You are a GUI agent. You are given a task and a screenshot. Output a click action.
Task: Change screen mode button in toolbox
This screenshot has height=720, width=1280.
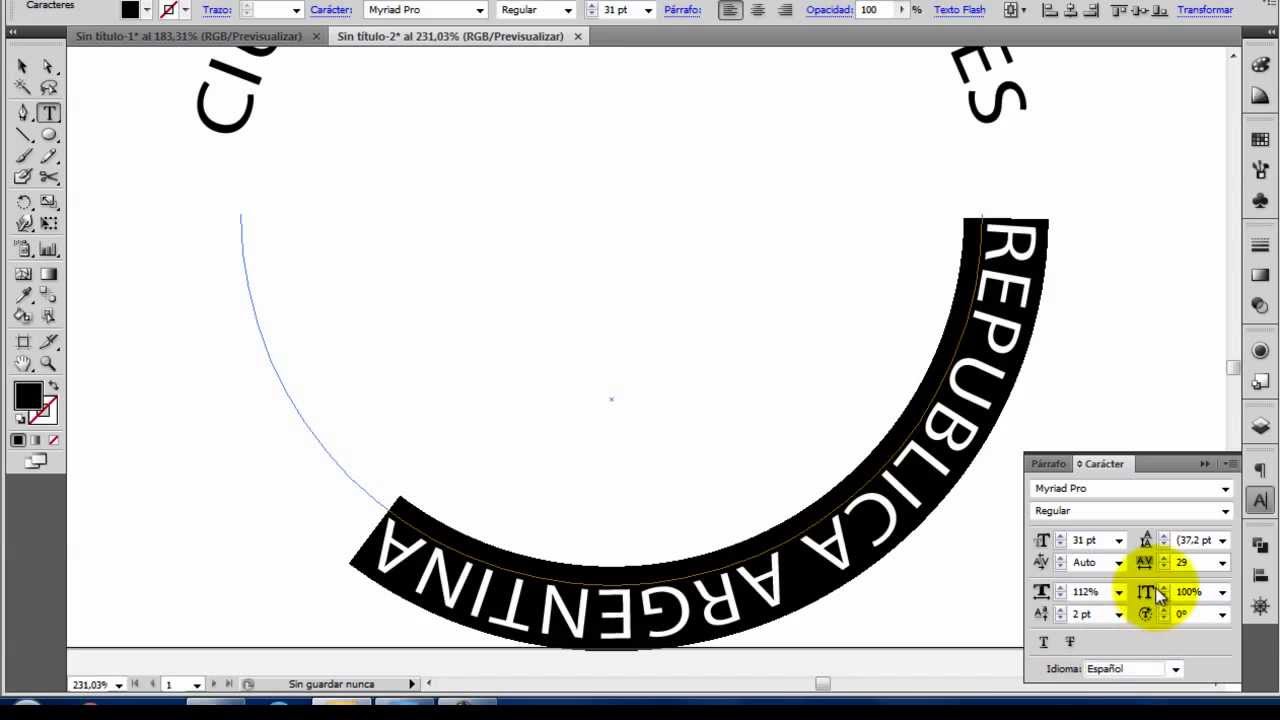(x=36, y=461)
